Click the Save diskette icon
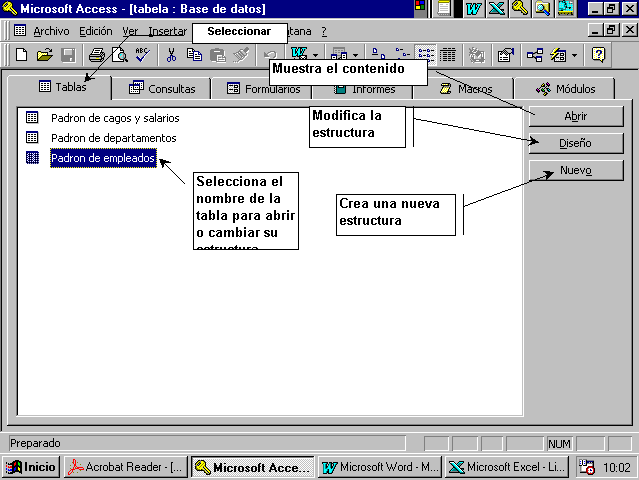 point(68,55)
